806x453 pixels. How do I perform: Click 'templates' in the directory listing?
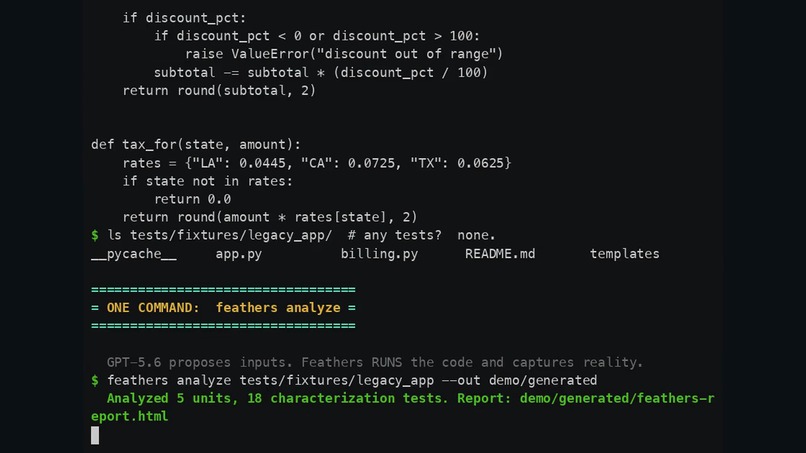pyautogui.click(x=625, y=254)
